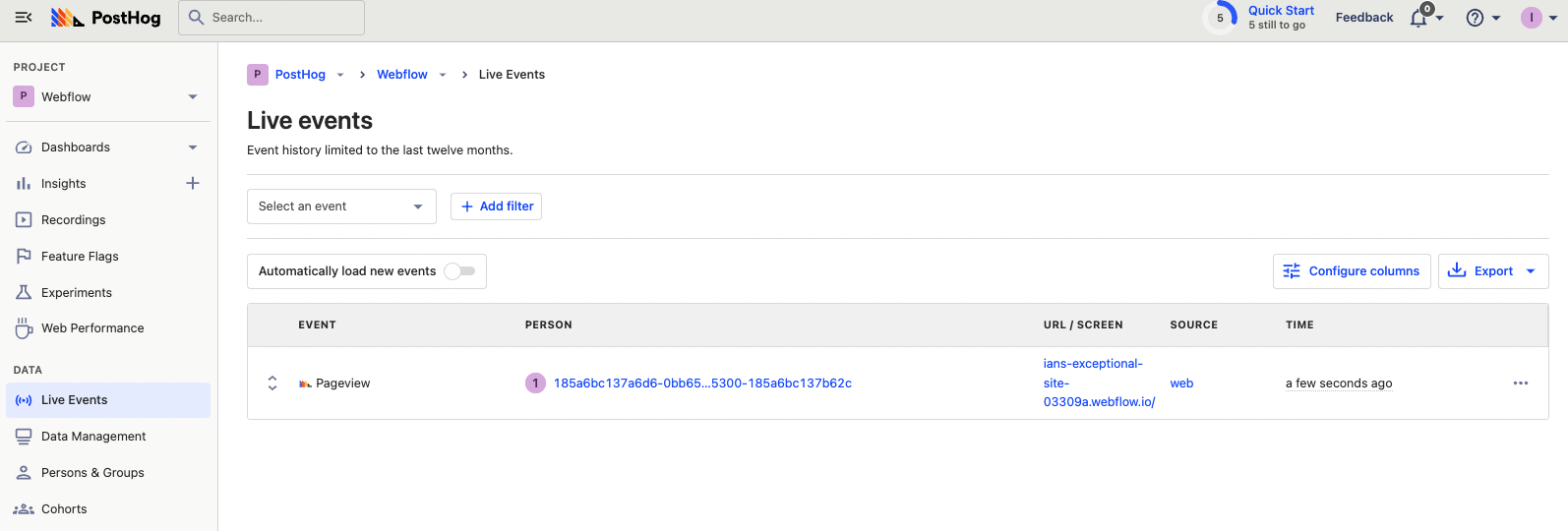The height and width of the screenshot is (531, 1568).
Task: Open the help question mark menu
Action: pyautogui.click(x=1475, y=18)
